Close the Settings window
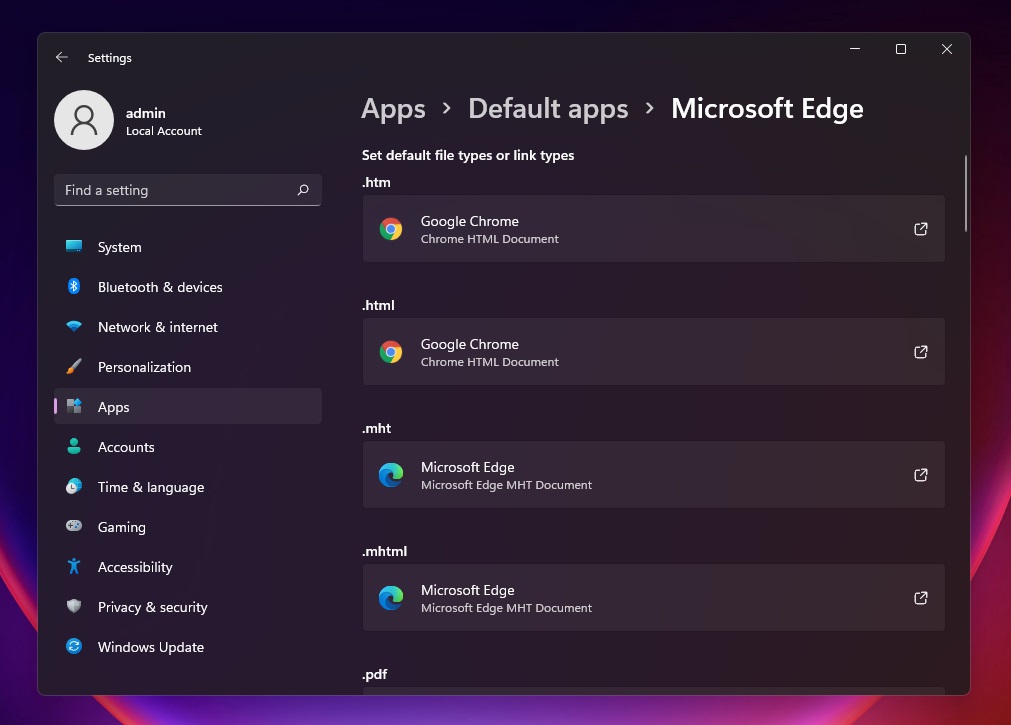 click(947, 49)
